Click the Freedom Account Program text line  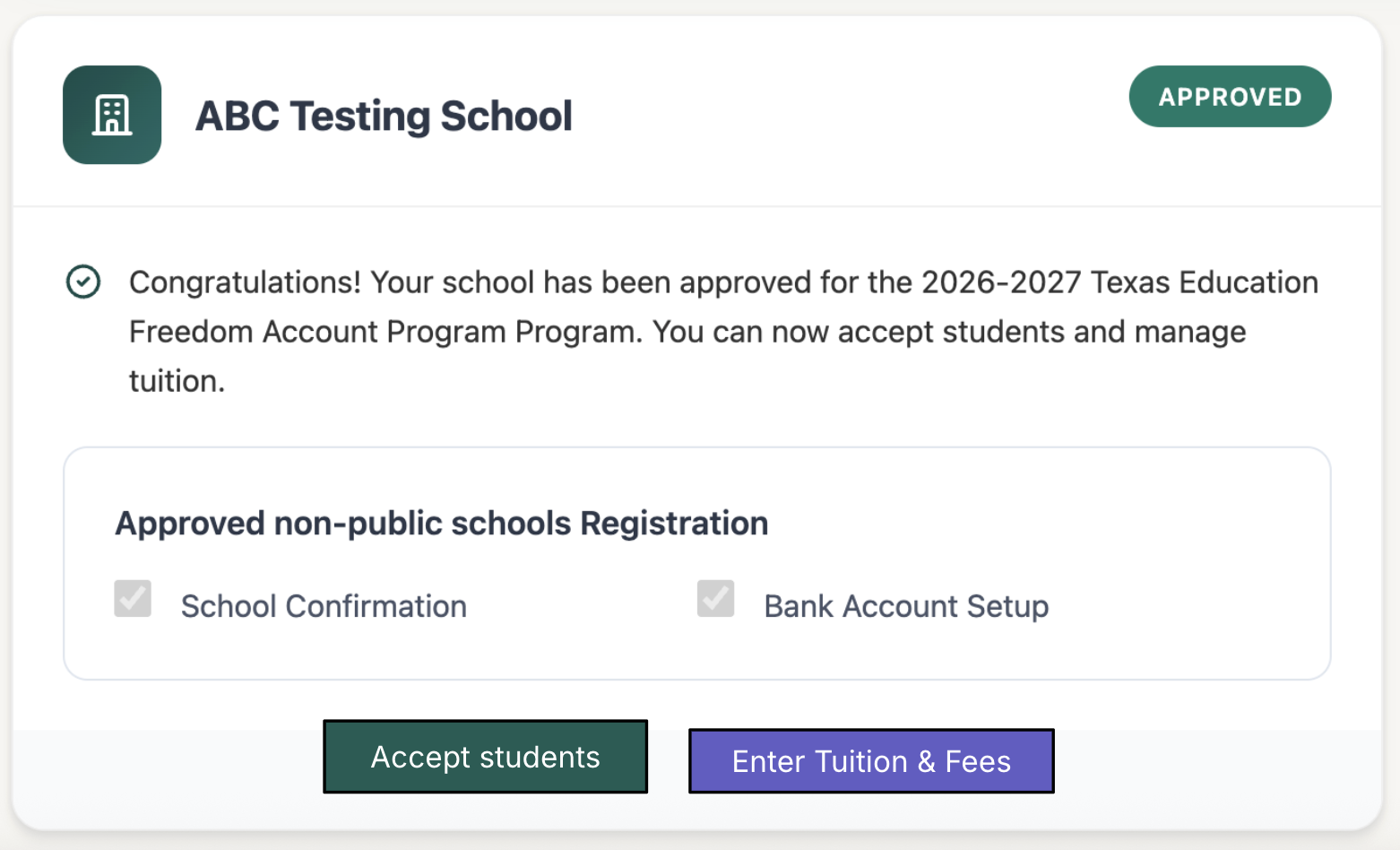point(687,332)
